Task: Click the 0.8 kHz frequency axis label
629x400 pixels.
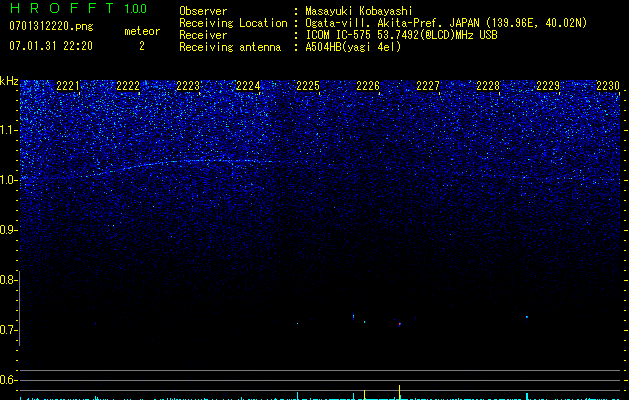Action: 9,280
